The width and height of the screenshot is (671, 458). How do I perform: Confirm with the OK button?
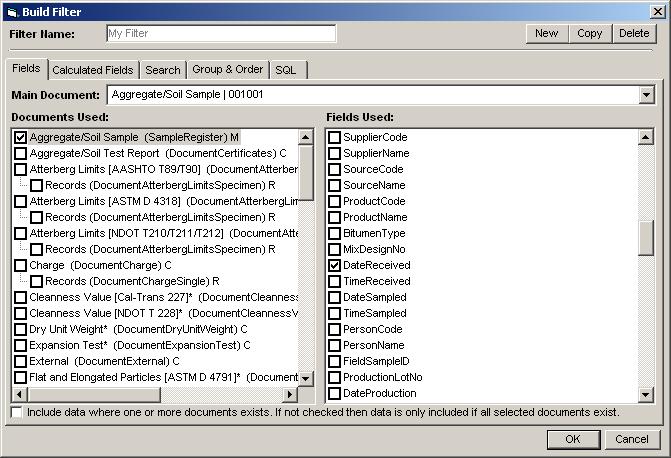tap(573, 439)
